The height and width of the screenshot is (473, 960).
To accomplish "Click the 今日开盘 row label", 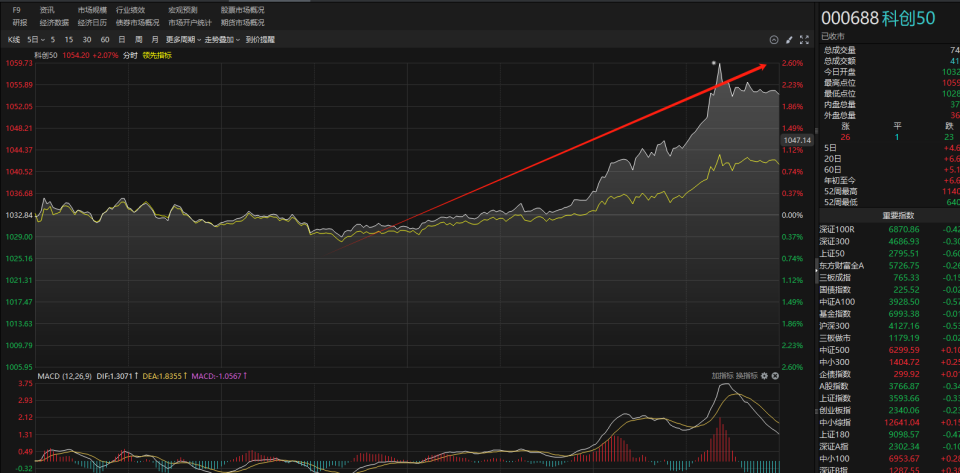I will pos(839,72).
